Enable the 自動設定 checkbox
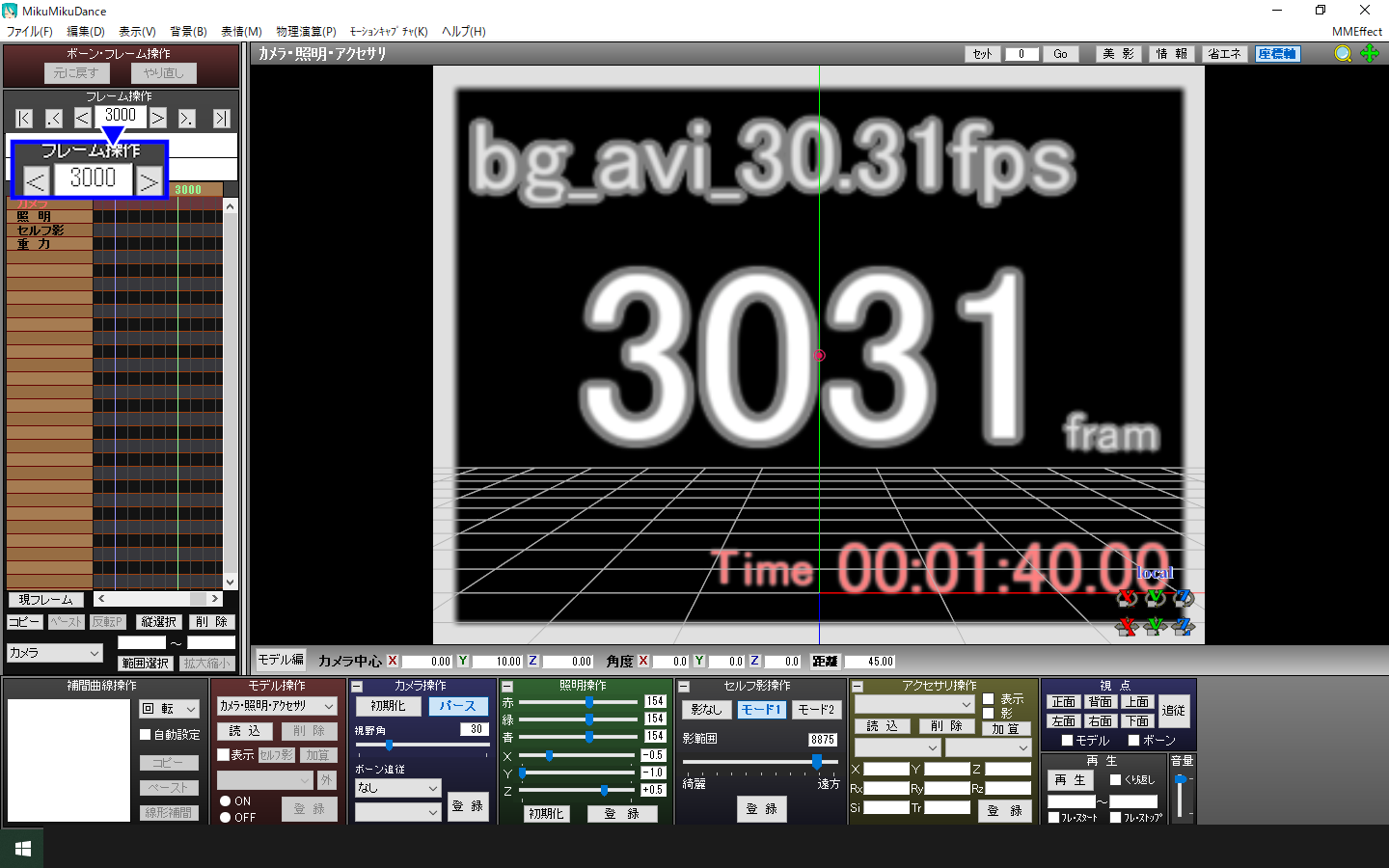1389x868 pixels. tap(146, 734)
